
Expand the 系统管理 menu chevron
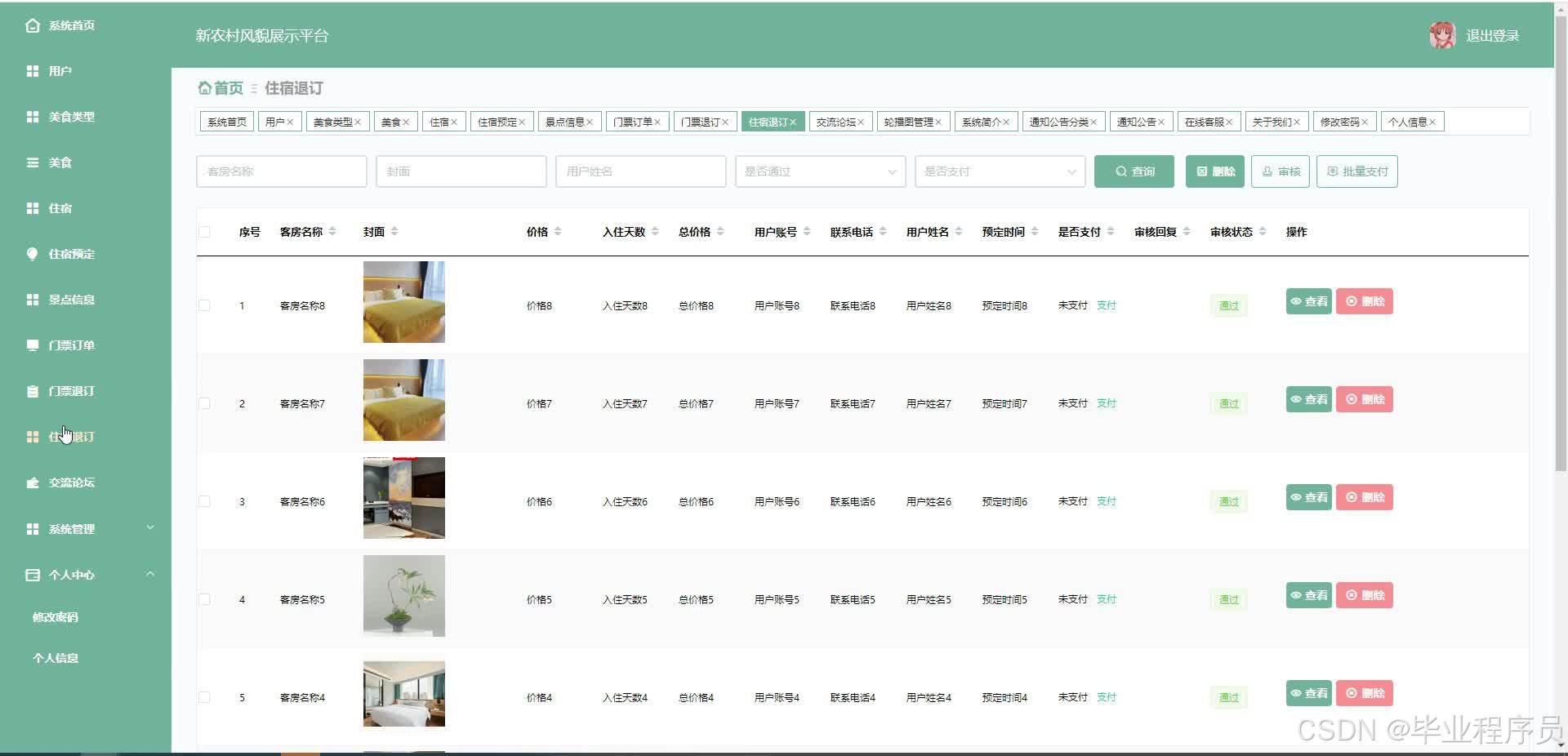(x=150, y=527)
